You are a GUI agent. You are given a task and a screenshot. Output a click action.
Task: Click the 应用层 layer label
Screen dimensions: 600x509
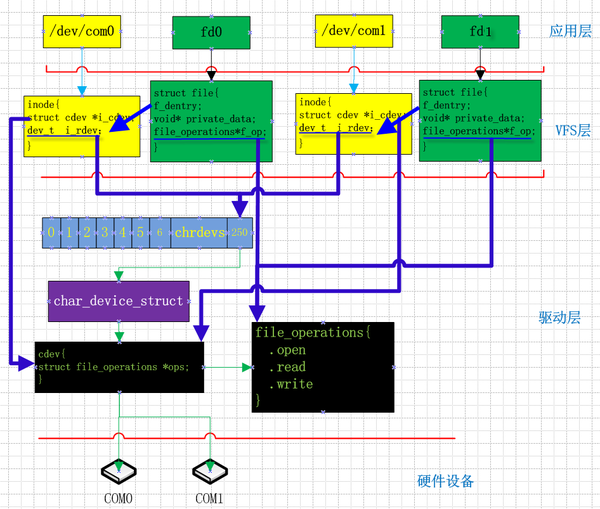(x=570, y=31)
